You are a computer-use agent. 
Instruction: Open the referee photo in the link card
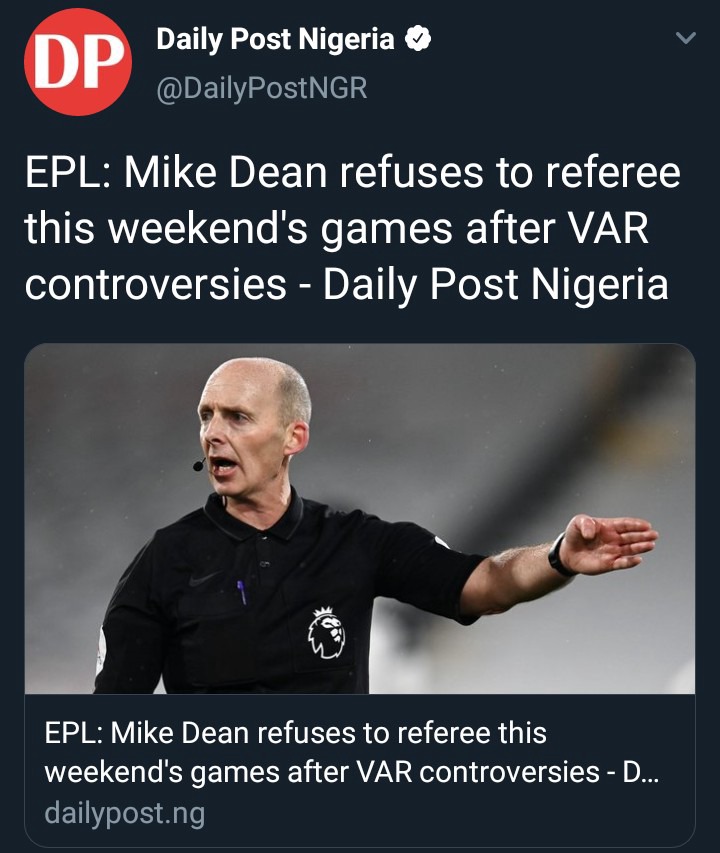tap(359, 518)
